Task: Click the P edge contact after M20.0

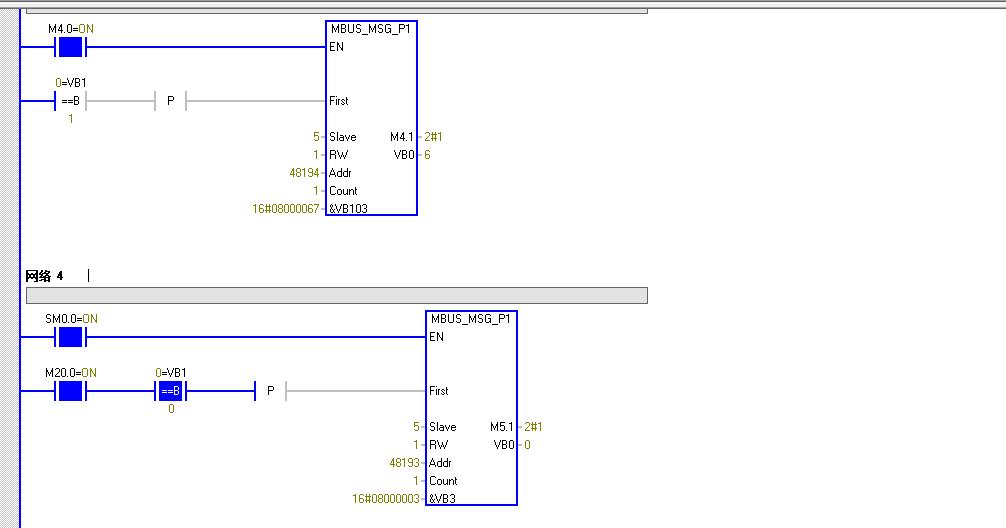Action: pos(270,391)
